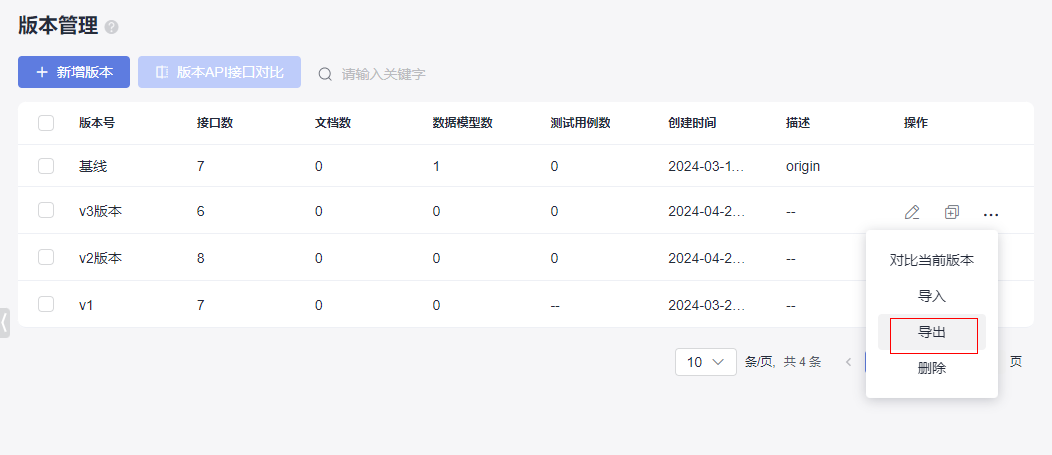The width and height of the screenshot is (1052, 455).
Task: Click the v3版本 version name
Action: 101,211
